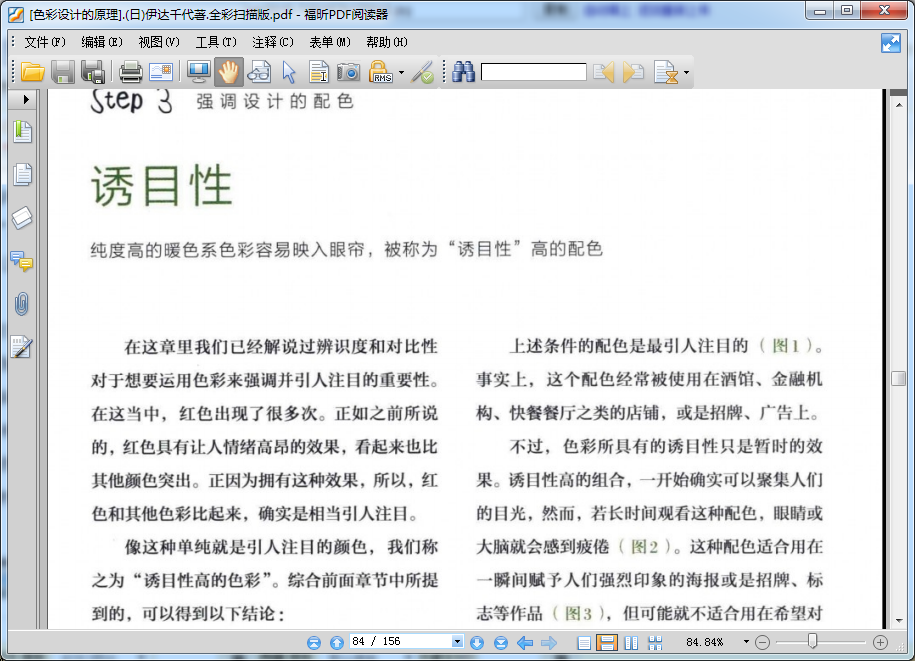The width and height of the screenshot is (915, 661).
Task: Open the 文件(F) menu
Action: pos(45,42)
